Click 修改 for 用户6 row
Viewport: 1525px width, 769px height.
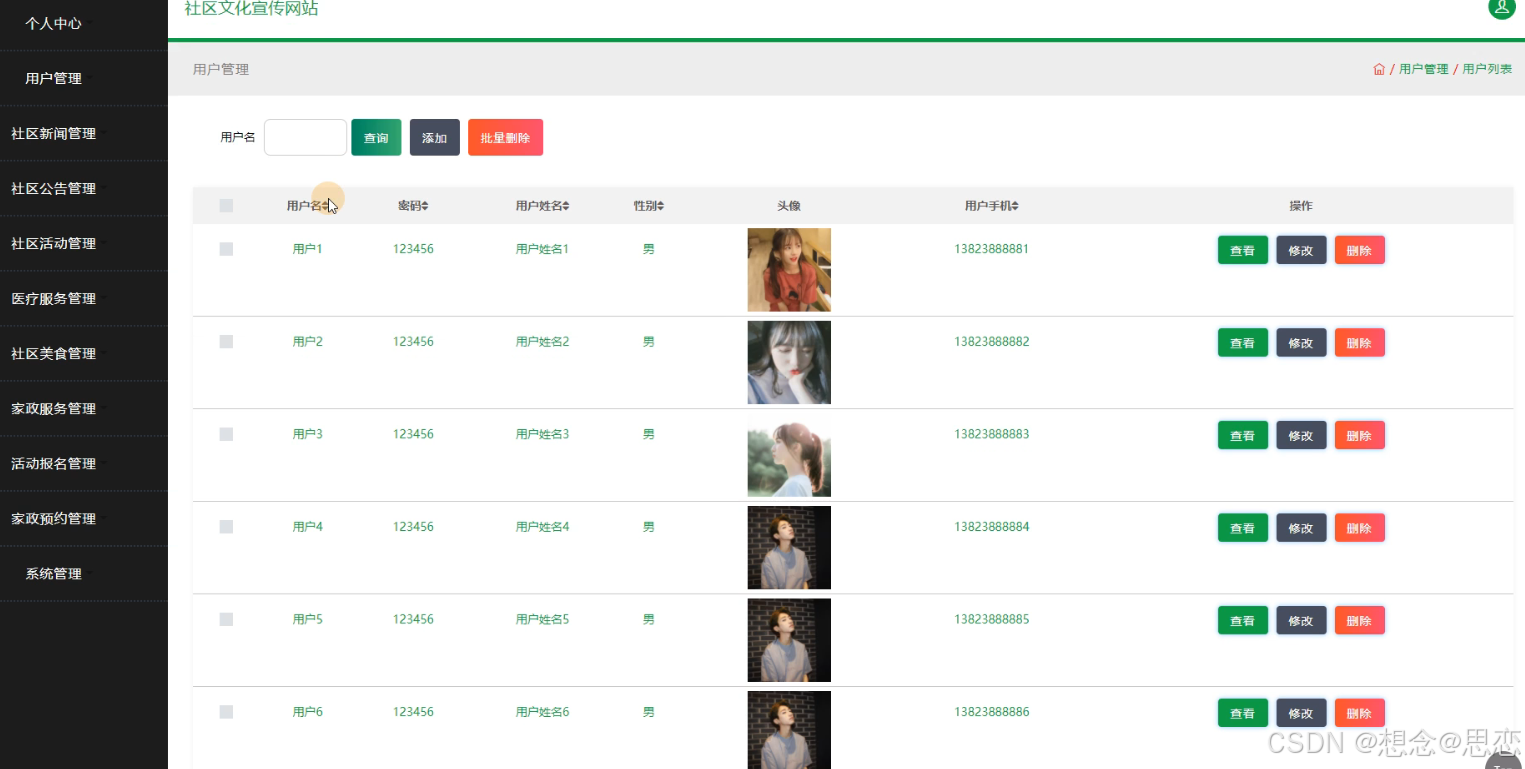point(1301,713)
